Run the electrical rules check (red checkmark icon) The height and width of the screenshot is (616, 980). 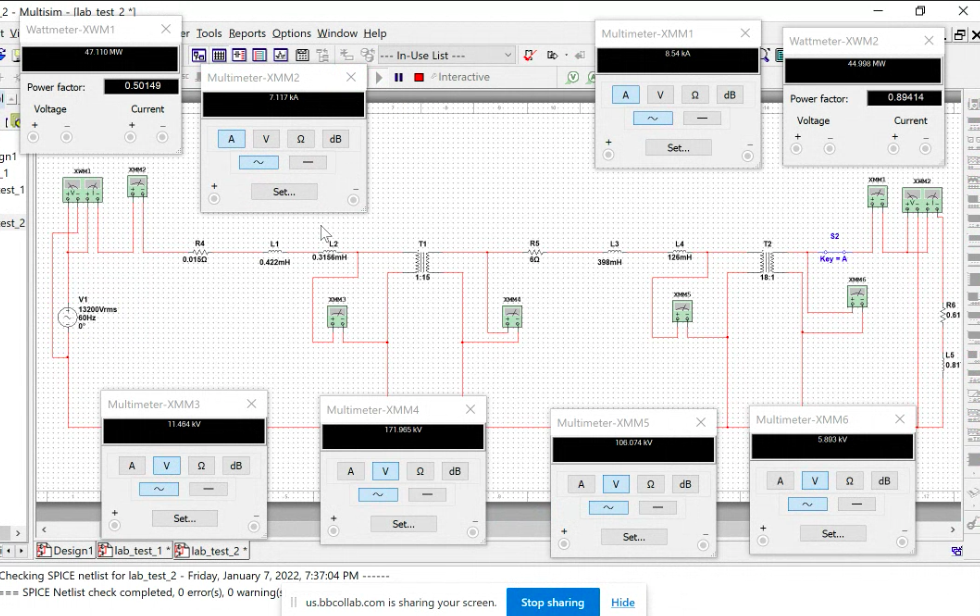(528, 55)
